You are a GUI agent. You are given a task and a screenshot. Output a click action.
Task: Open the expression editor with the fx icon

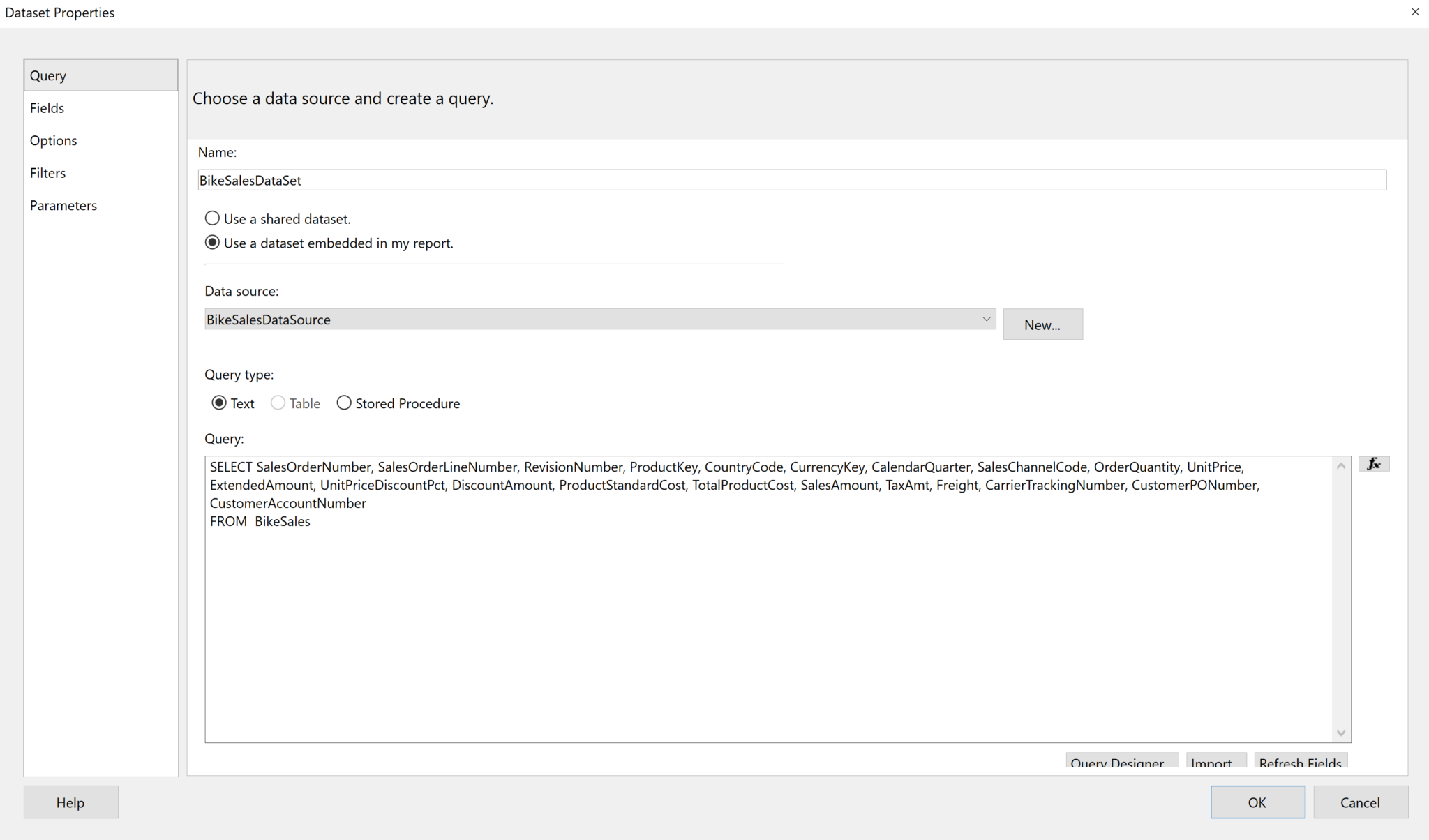(x=1375, y=463)
